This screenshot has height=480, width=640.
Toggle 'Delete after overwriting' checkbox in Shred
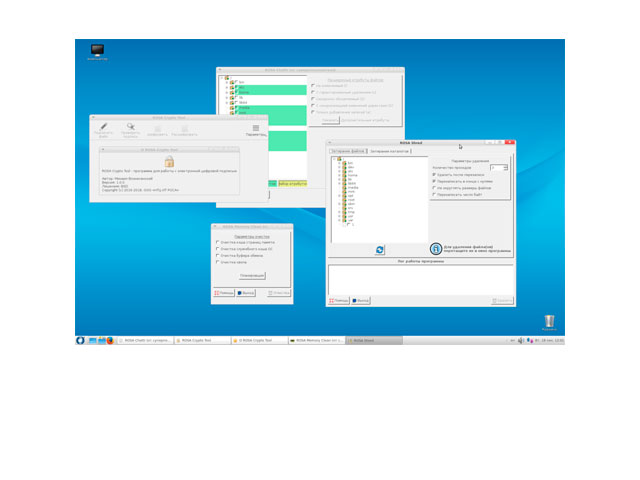pos(433,174)
